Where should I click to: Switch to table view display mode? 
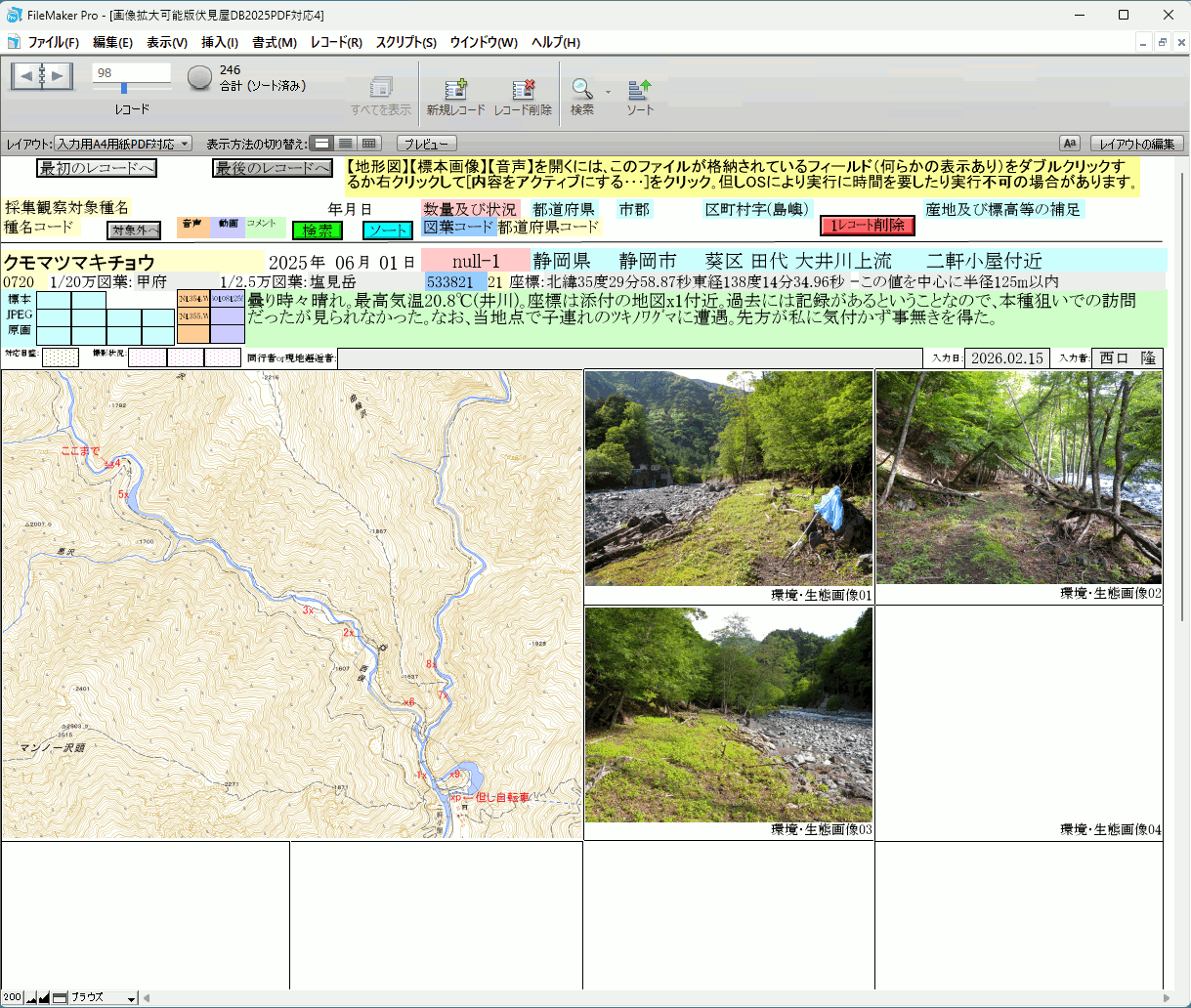pos(368,144)
